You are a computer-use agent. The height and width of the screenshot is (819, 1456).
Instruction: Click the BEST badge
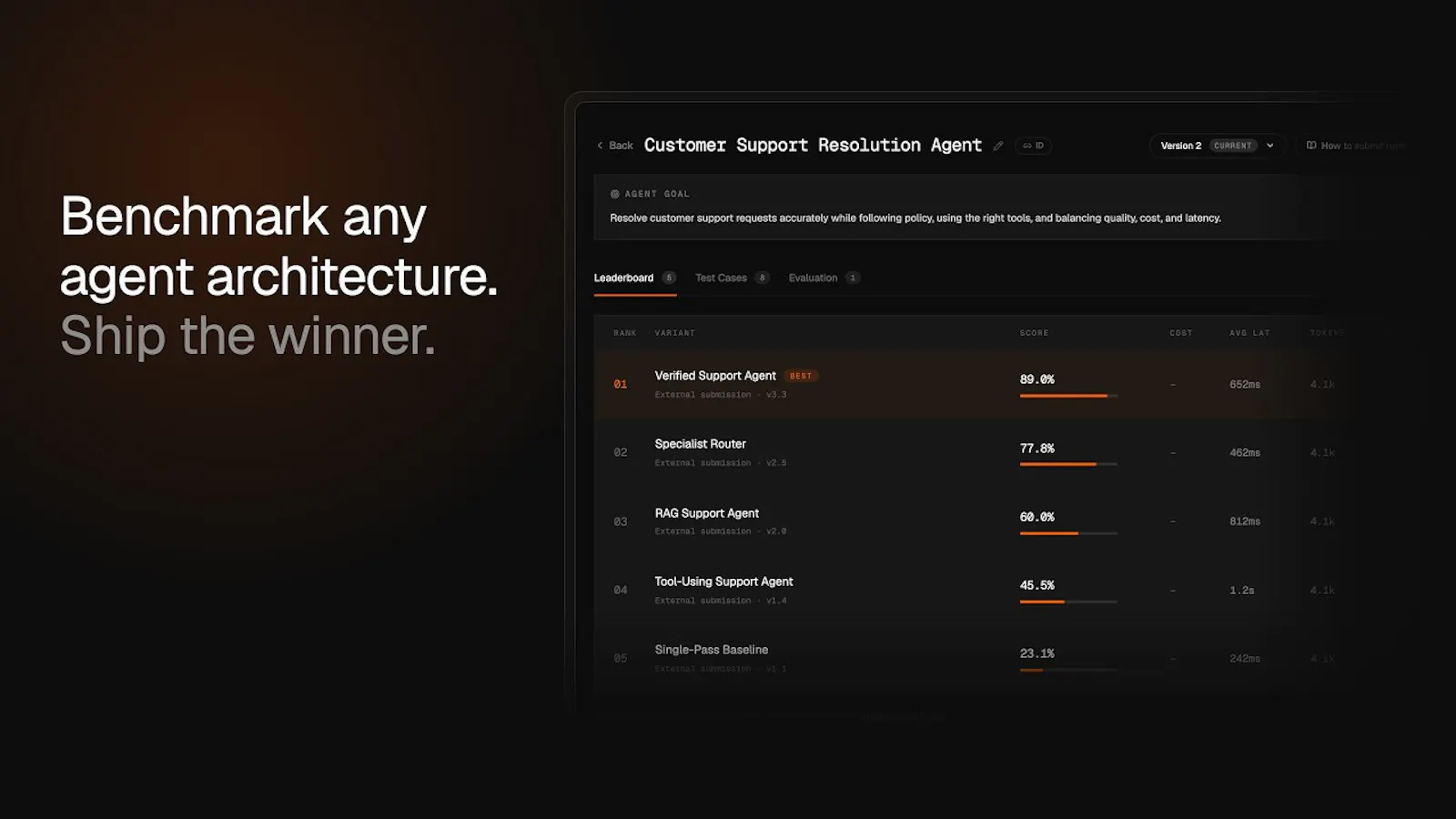(801, 376)
